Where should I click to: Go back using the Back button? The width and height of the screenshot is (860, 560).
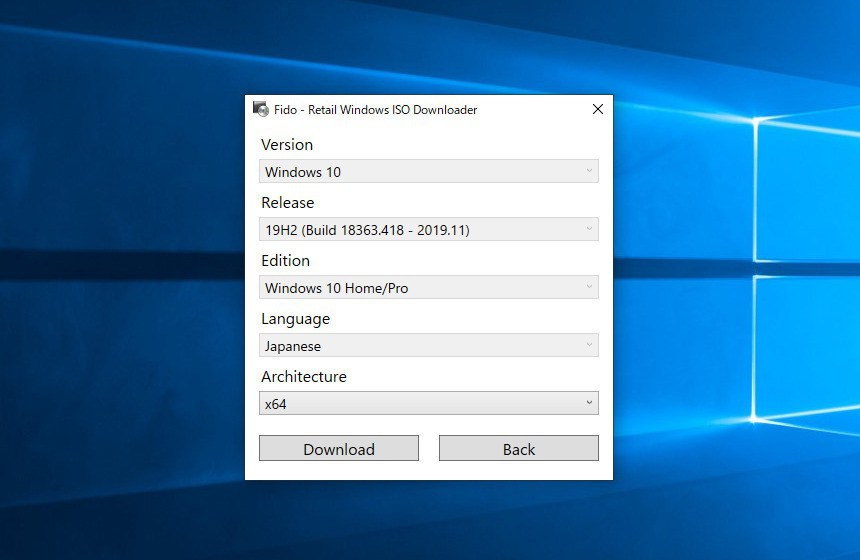pos(518,449)
